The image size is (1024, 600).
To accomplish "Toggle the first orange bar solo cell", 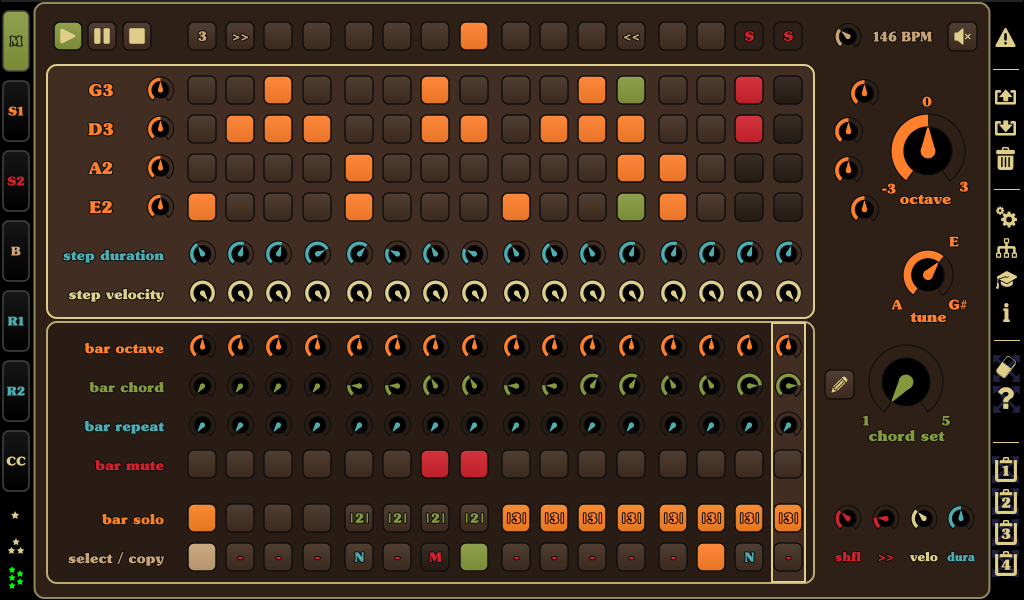I will pyautogui.click(x=202, y=518).
